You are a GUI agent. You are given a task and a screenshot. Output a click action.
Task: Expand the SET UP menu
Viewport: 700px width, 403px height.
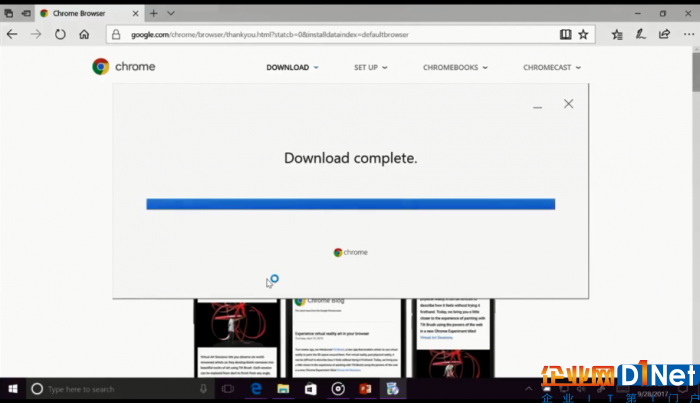(x=371, y=67)
